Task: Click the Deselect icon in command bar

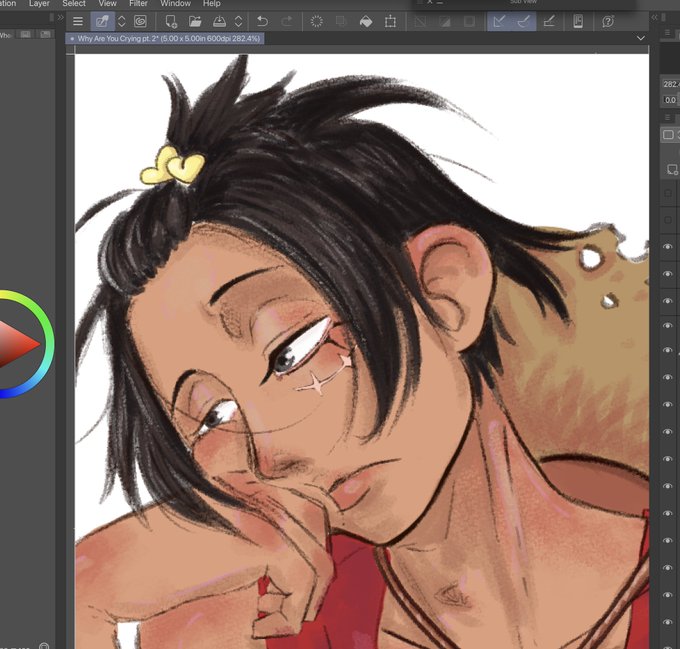Action: (420, 21)
